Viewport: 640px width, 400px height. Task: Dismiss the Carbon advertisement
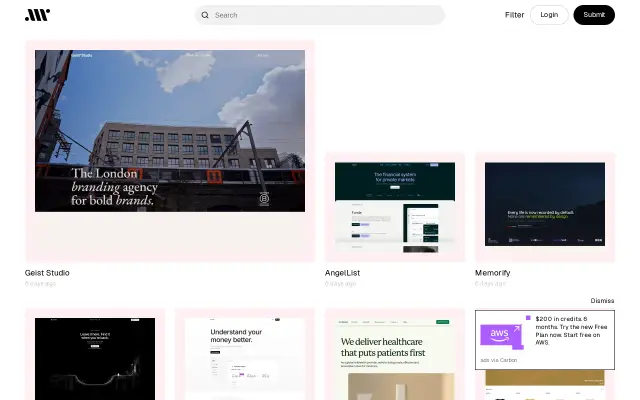coord(602,301)
